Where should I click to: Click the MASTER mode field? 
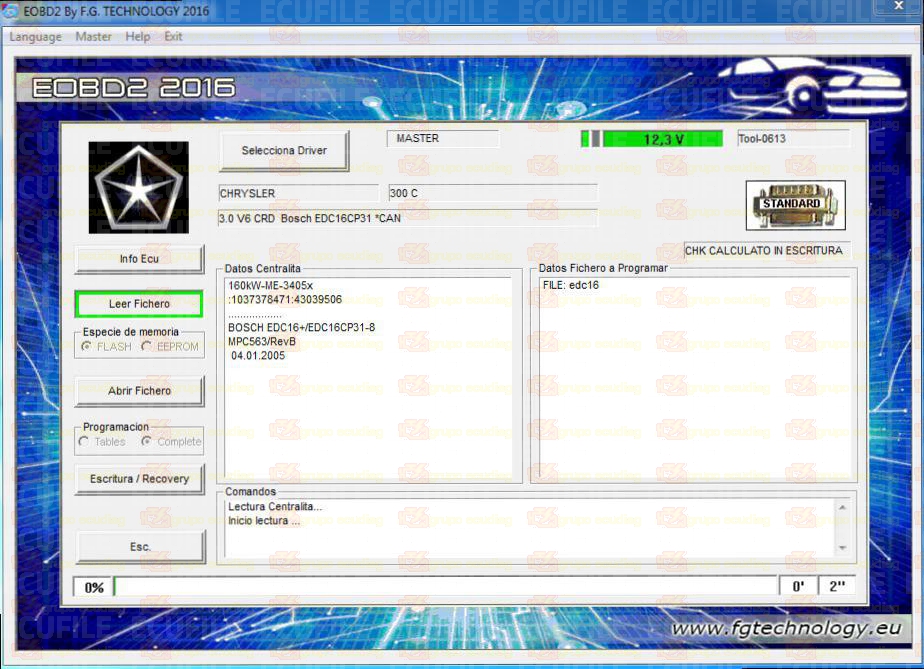443,139
